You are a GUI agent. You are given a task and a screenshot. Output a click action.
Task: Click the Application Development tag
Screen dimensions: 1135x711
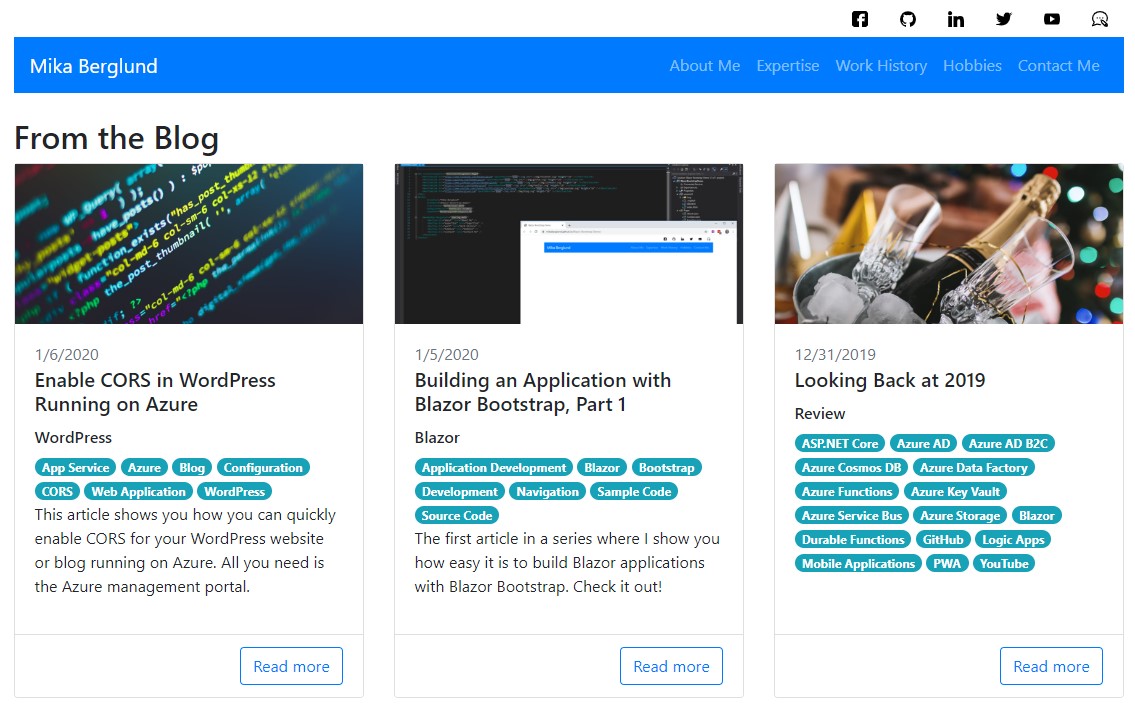(x=494, y=468)
